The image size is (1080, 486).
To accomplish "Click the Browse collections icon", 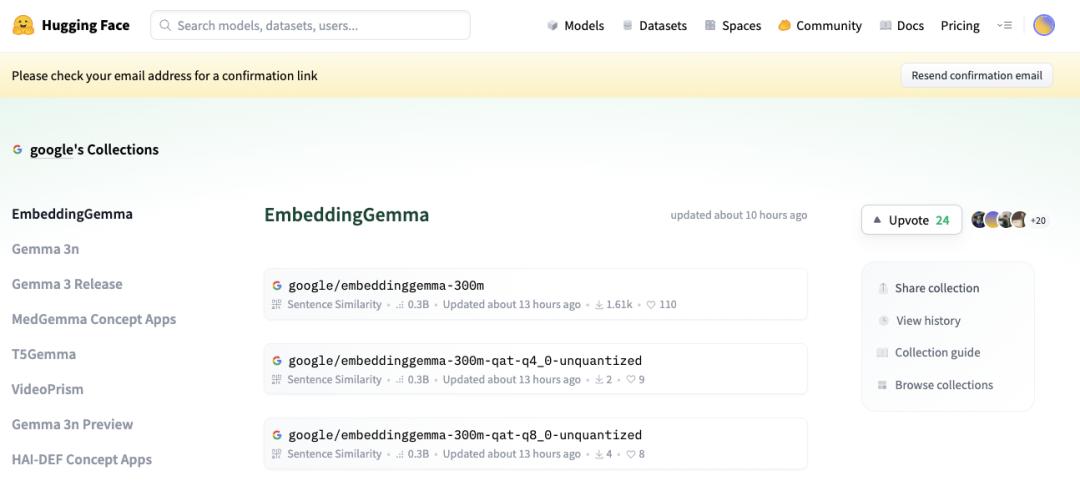I will [x=883, y=385].
